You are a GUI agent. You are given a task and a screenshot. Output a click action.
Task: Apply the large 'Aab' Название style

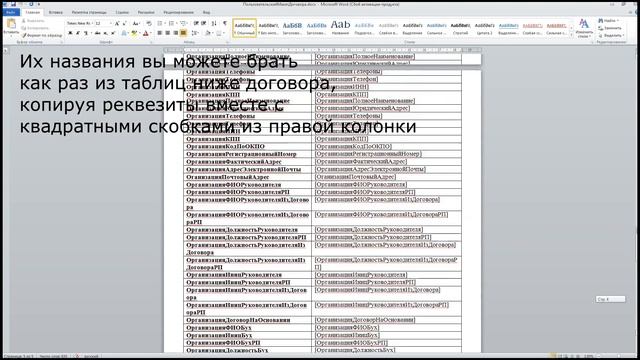pyautogui.click(x=340, y=28)
